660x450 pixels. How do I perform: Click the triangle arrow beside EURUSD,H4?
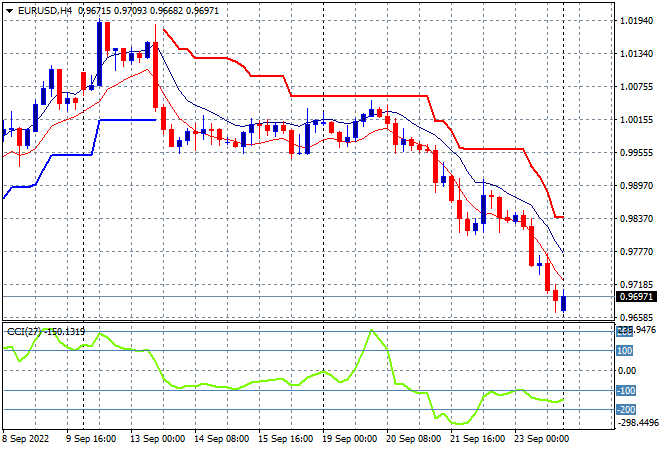[x=8, y=9]
